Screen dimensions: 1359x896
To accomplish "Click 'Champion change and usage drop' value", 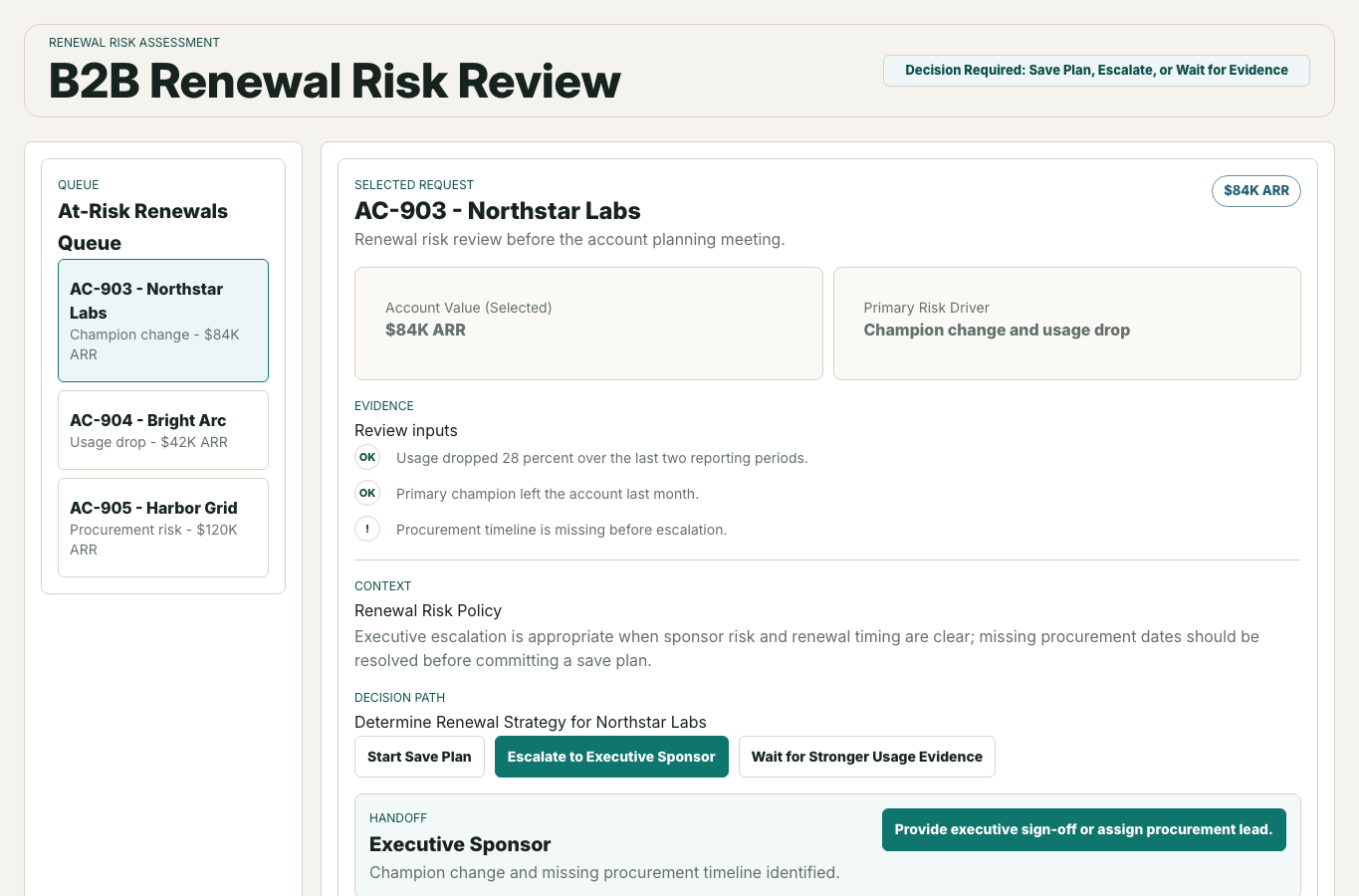I will click(x=997, y=330).
